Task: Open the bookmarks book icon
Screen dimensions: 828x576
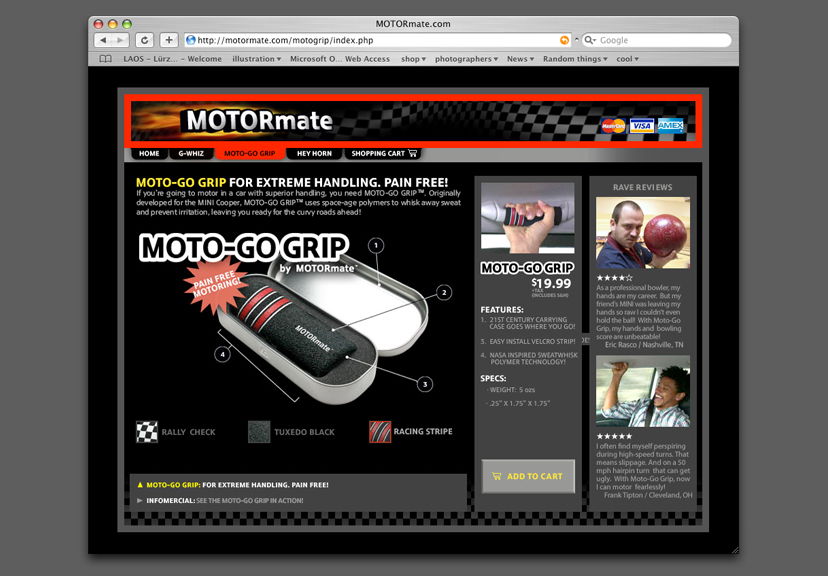Action: [106, 59]
